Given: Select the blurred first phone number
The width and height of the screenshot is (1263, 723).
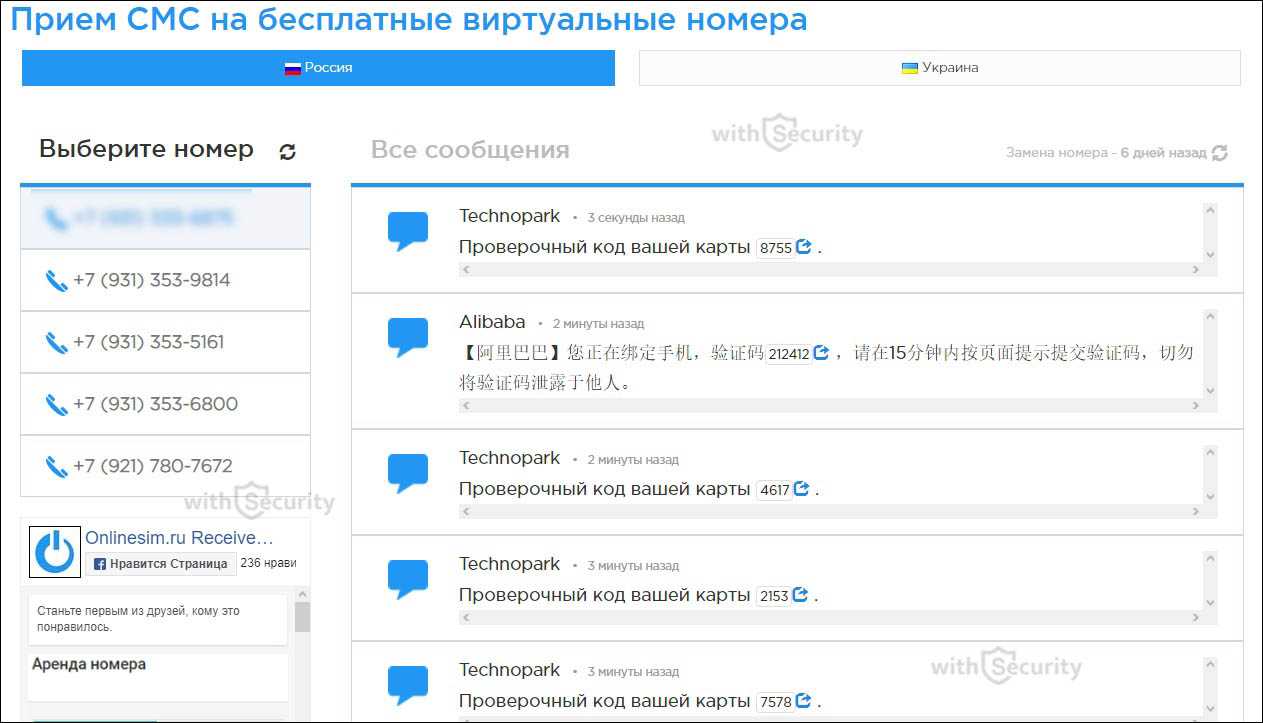Looking at the screenshot, I should 166,218.
